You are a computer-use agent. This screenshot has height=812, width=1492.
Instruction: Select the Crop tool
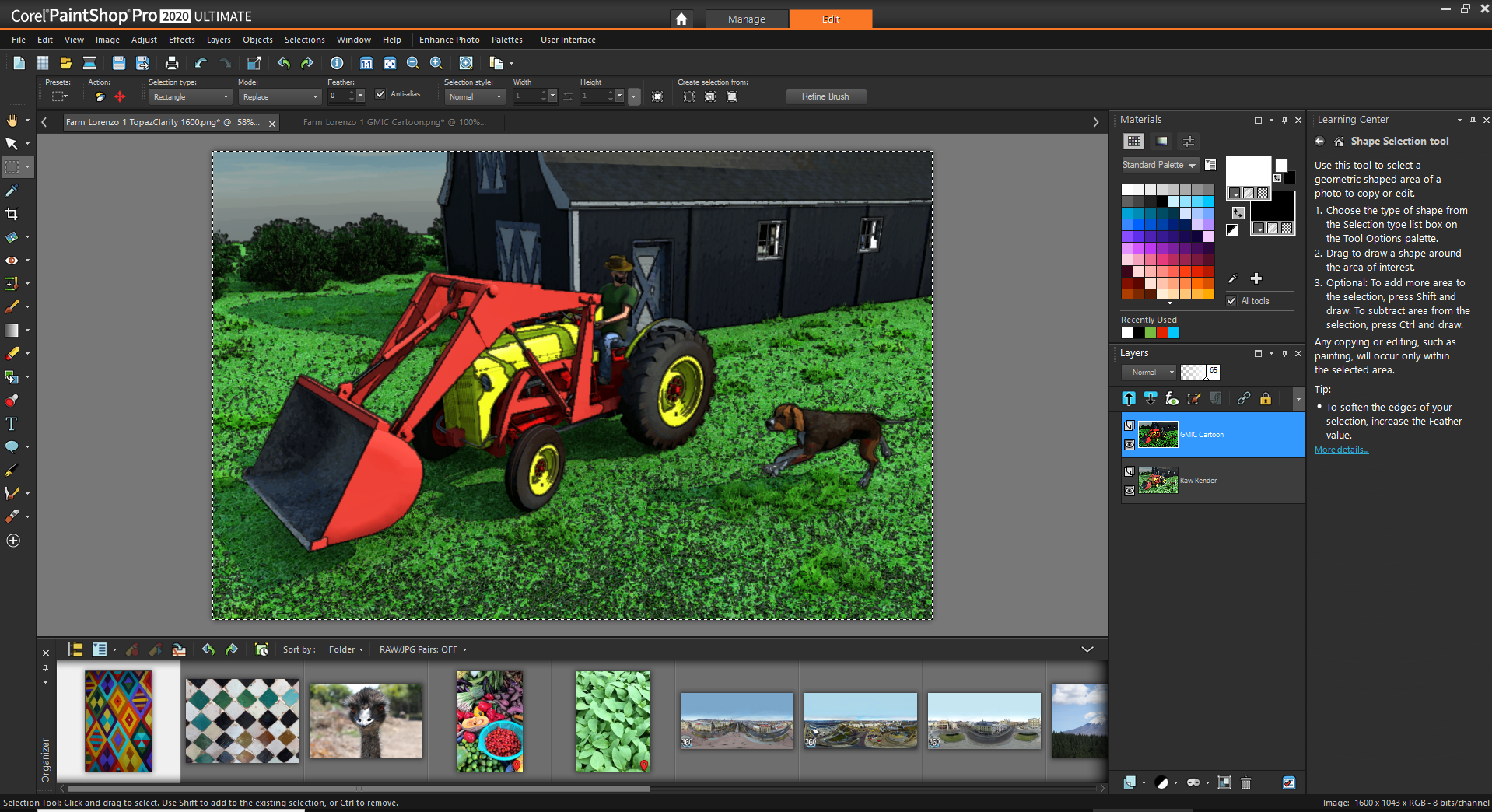pos(12,213)
